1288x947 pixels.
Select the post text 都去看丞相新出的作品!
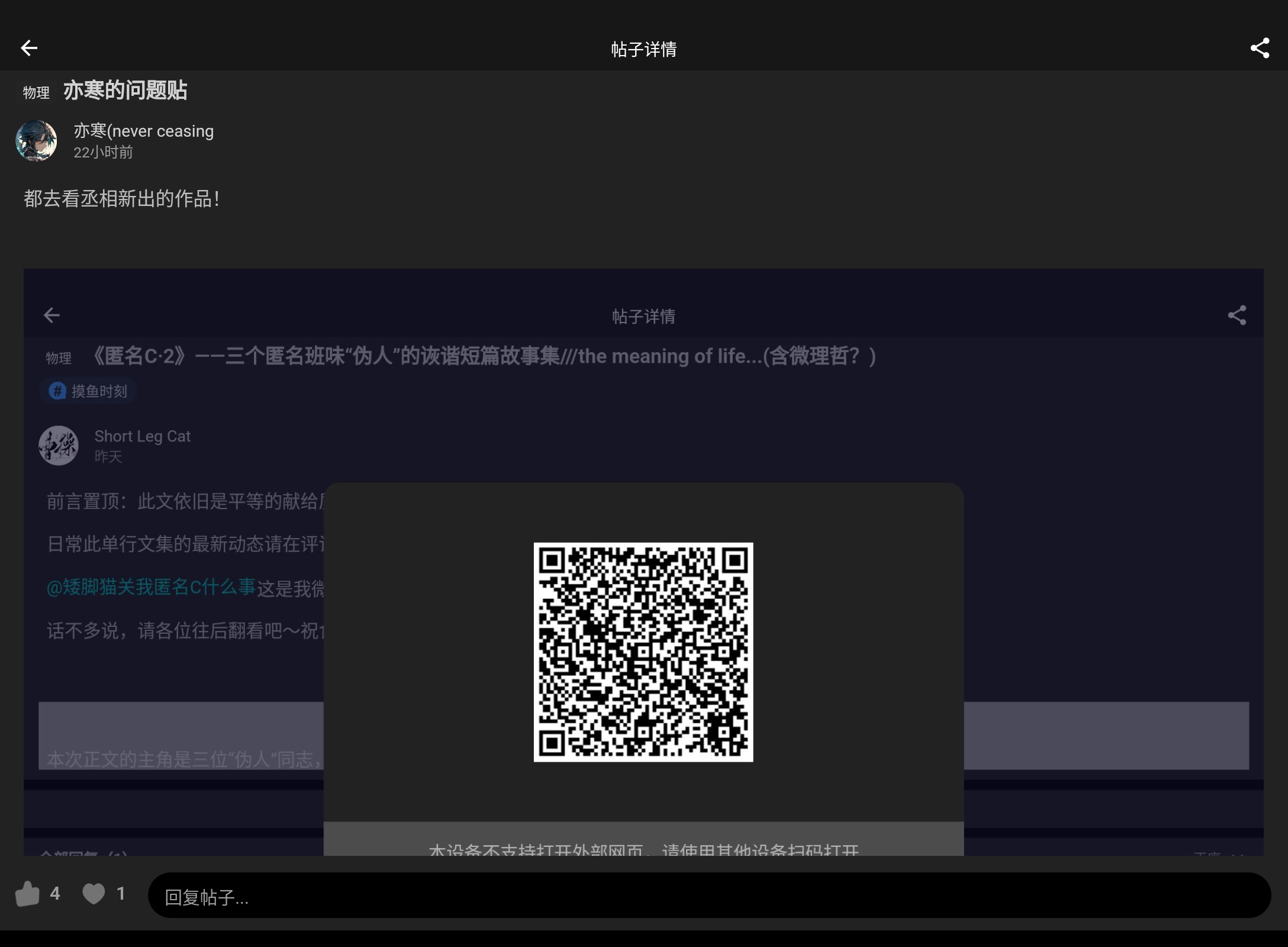[122, 199]
